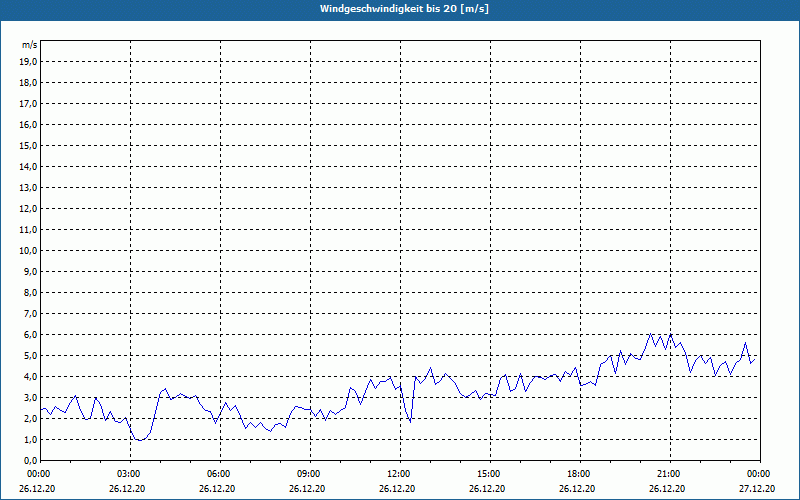Screen dimensions: 800x500
Task: Click the y-axis label '10,0'
Action: click(28, 251)
